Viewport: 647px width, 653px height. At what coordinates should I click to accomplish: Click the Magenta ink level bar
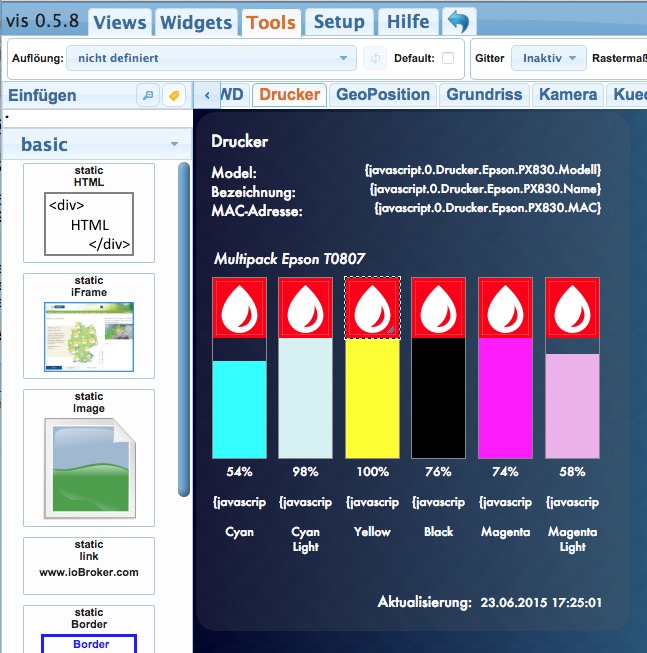505,398
